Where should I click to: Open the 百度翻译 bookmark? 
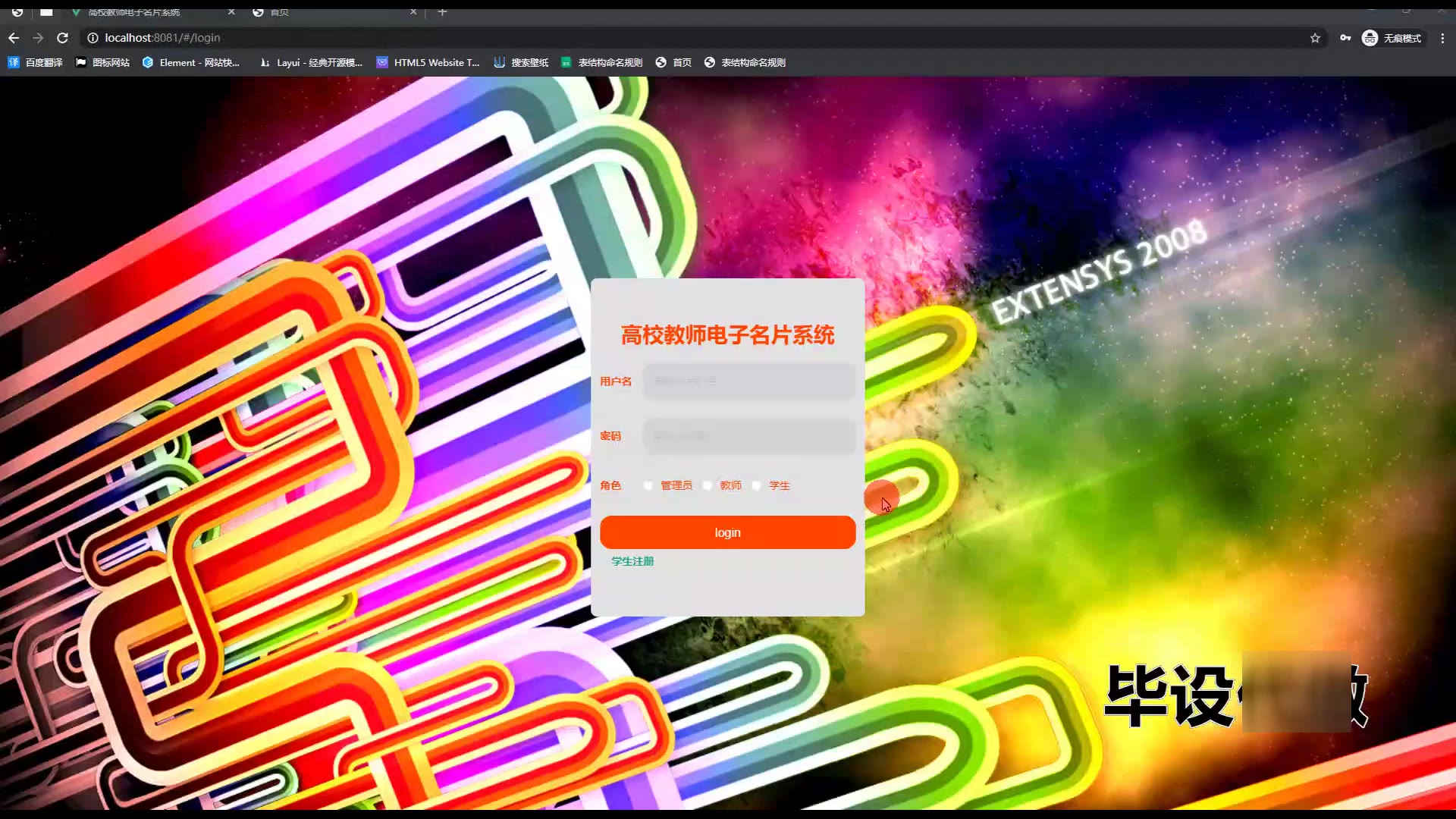pyautogui.click(x=35, y=62)
